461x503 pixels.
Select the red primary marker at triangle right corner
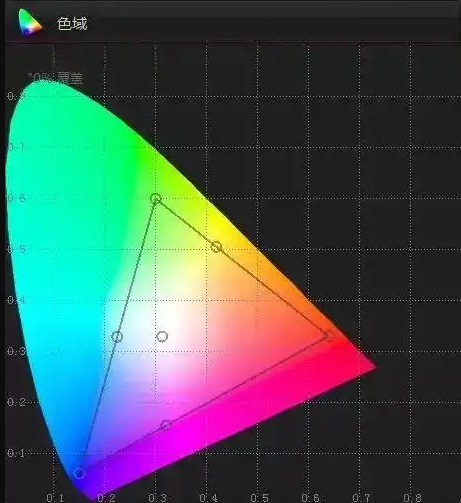point(327,335)
